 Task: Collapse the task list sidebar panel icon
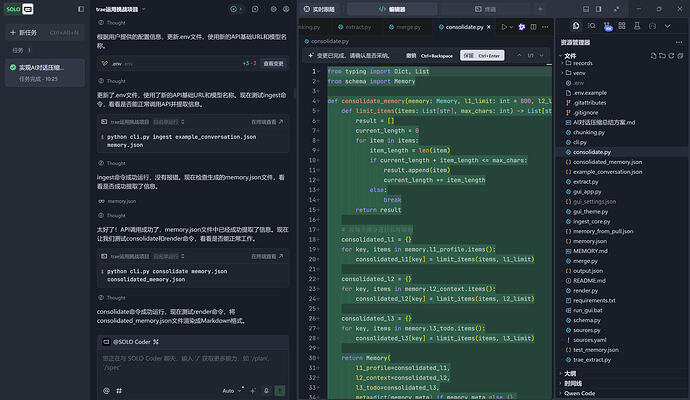coord(81,9)
